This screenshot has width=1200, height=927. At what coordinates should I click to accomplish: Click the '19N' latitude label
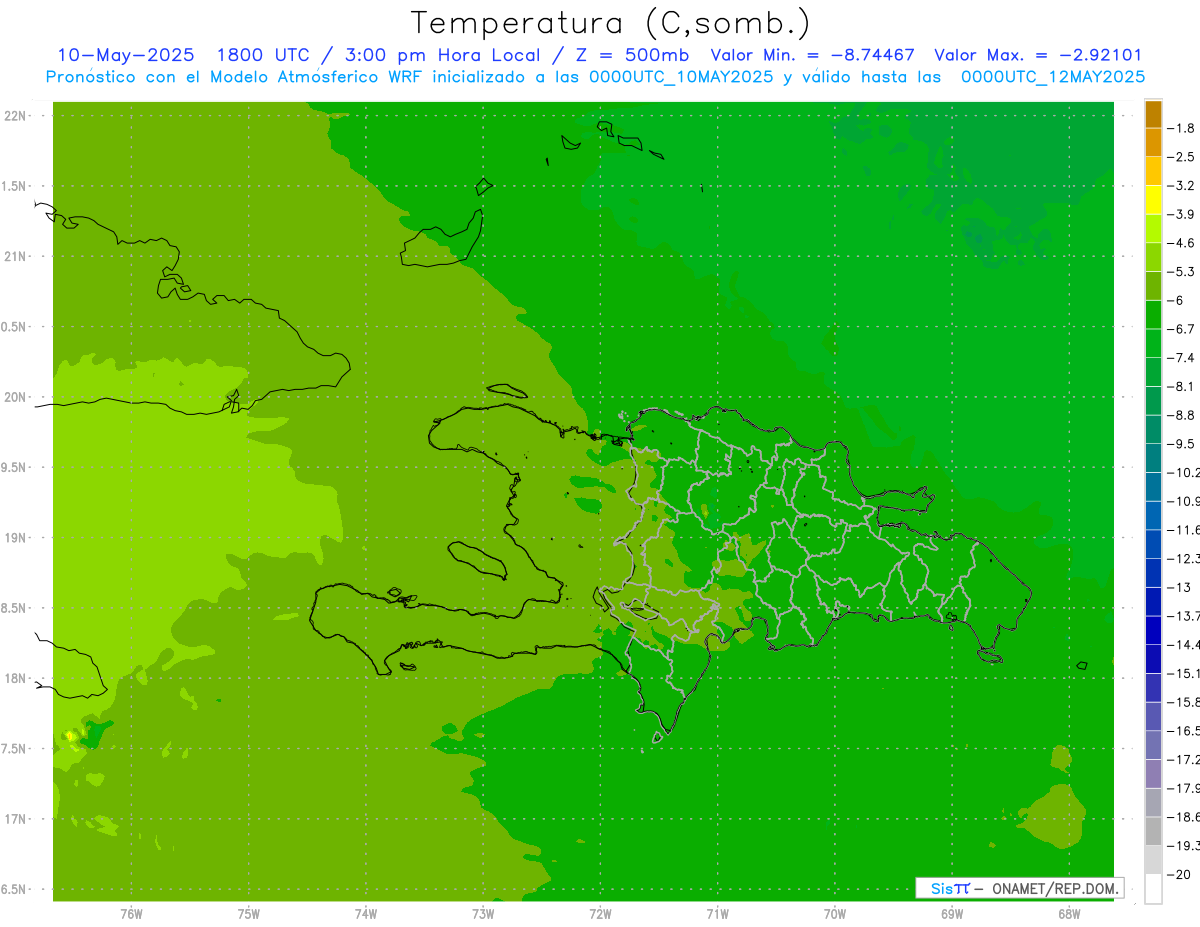click(15, 538)
